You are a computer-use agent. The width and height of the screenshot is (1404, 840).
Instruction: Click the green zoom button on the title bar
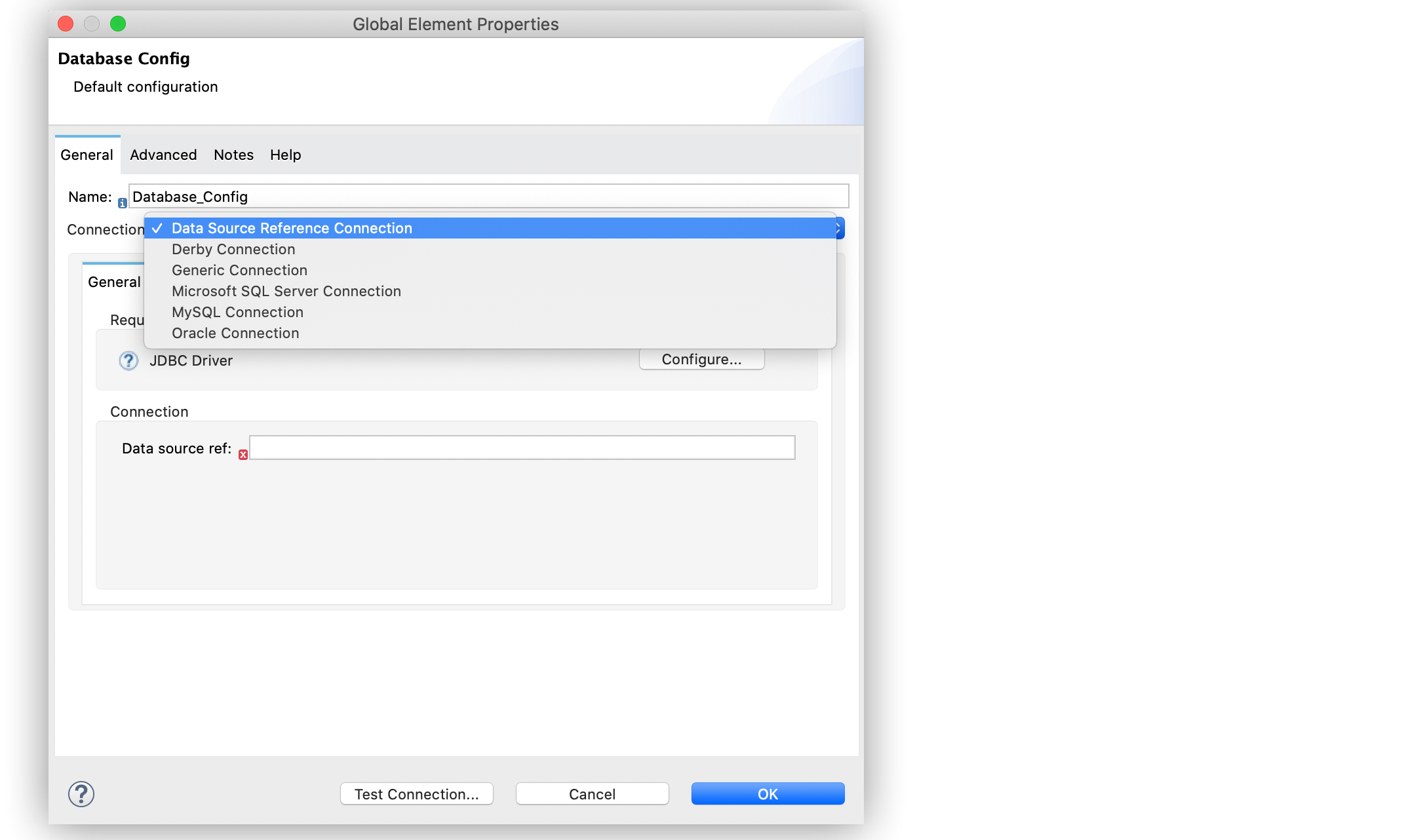pyautogui.click(x=118, y=24)
